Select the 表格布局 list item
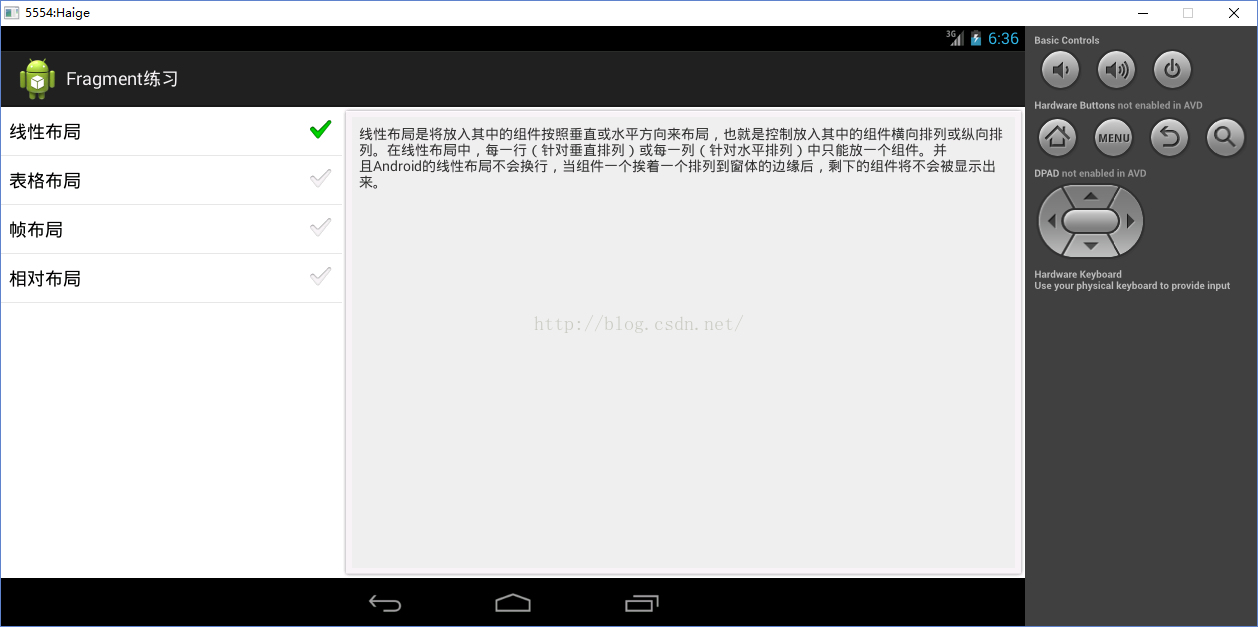 171,180
